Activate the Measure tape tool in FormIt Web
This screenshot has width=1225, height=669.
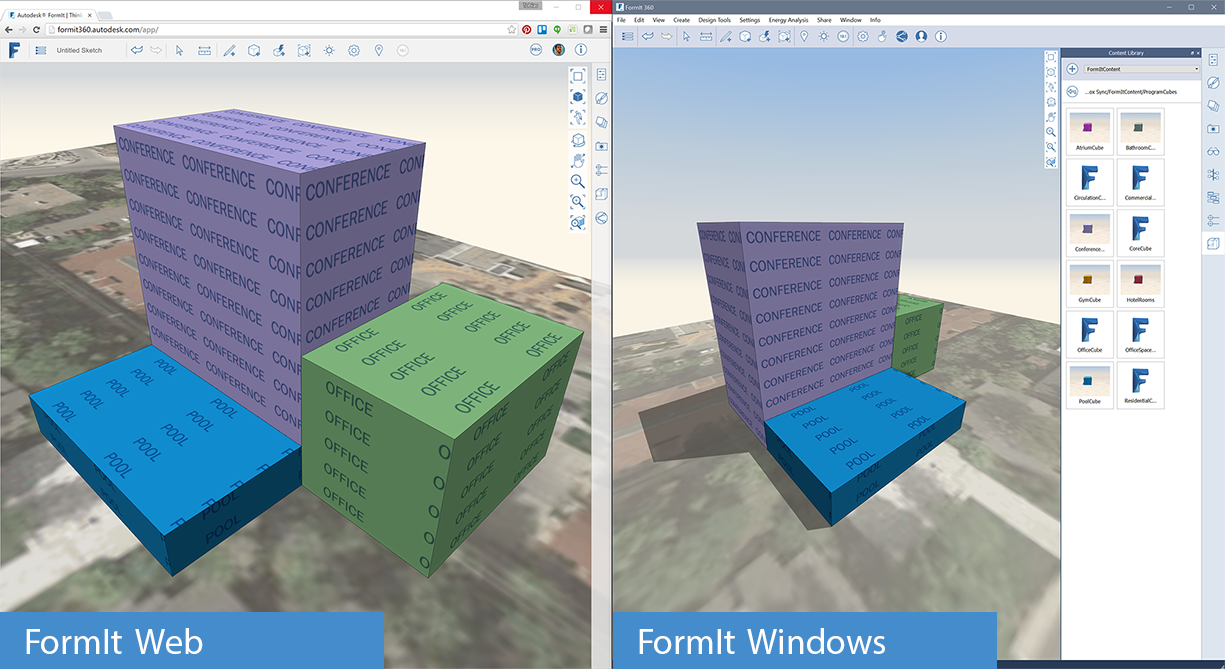click(204, 50)
